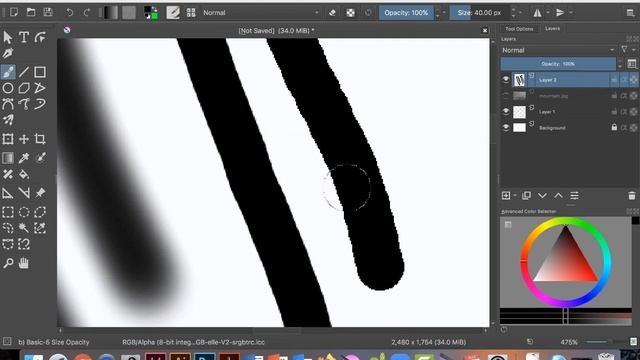
Task: Show the mountain.jpg layer
Action: [x=506, y=96]
